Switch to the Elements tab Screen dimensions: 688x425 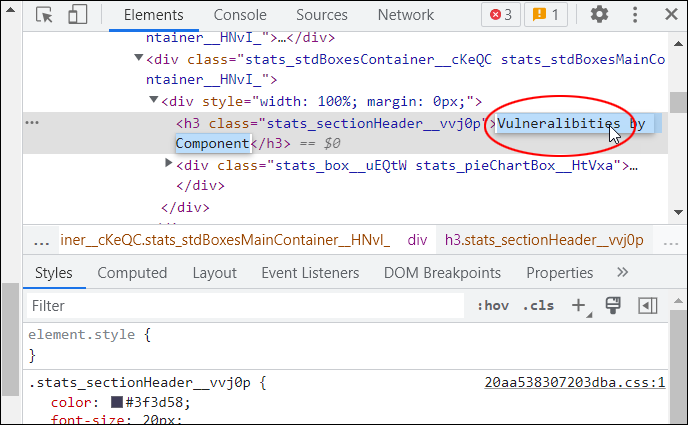[x=154, y=15]
